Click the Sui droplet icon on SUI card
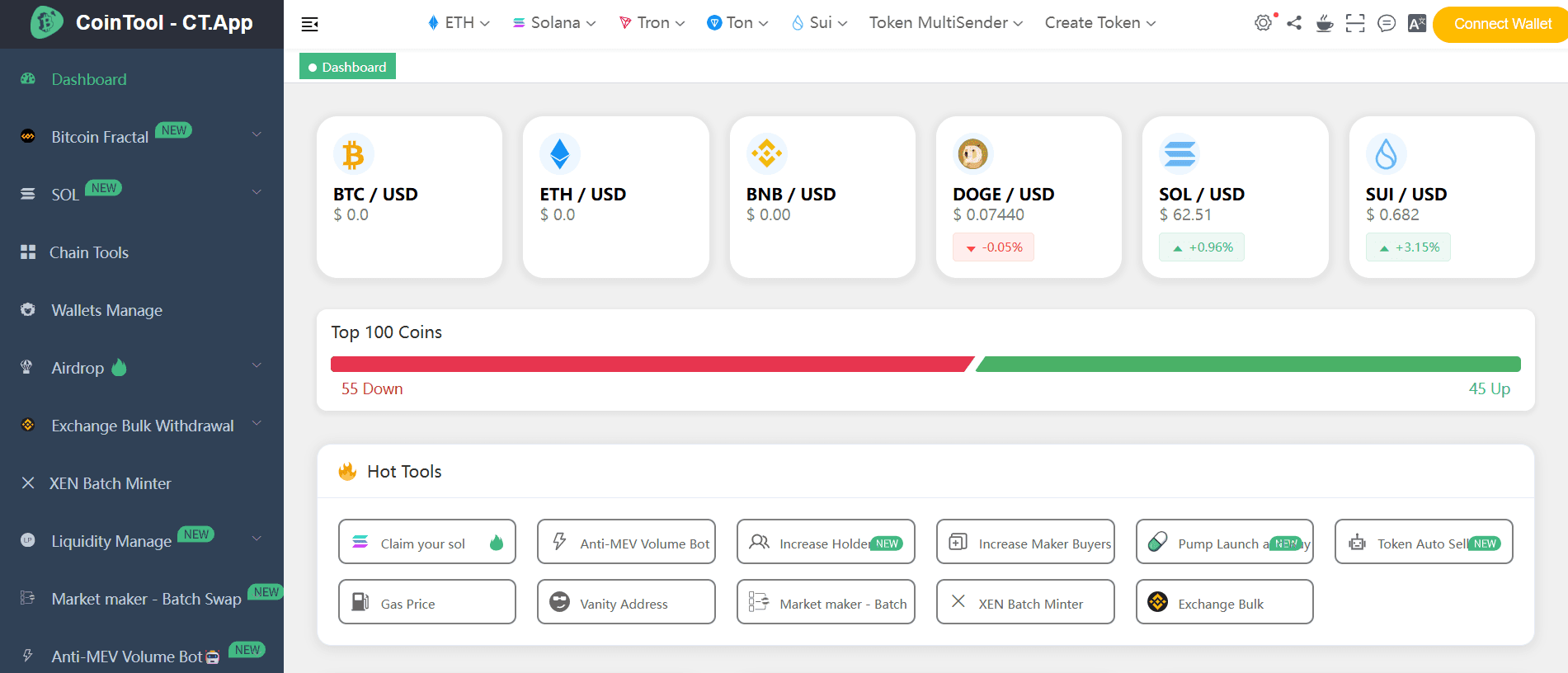 coord(1387,153)
